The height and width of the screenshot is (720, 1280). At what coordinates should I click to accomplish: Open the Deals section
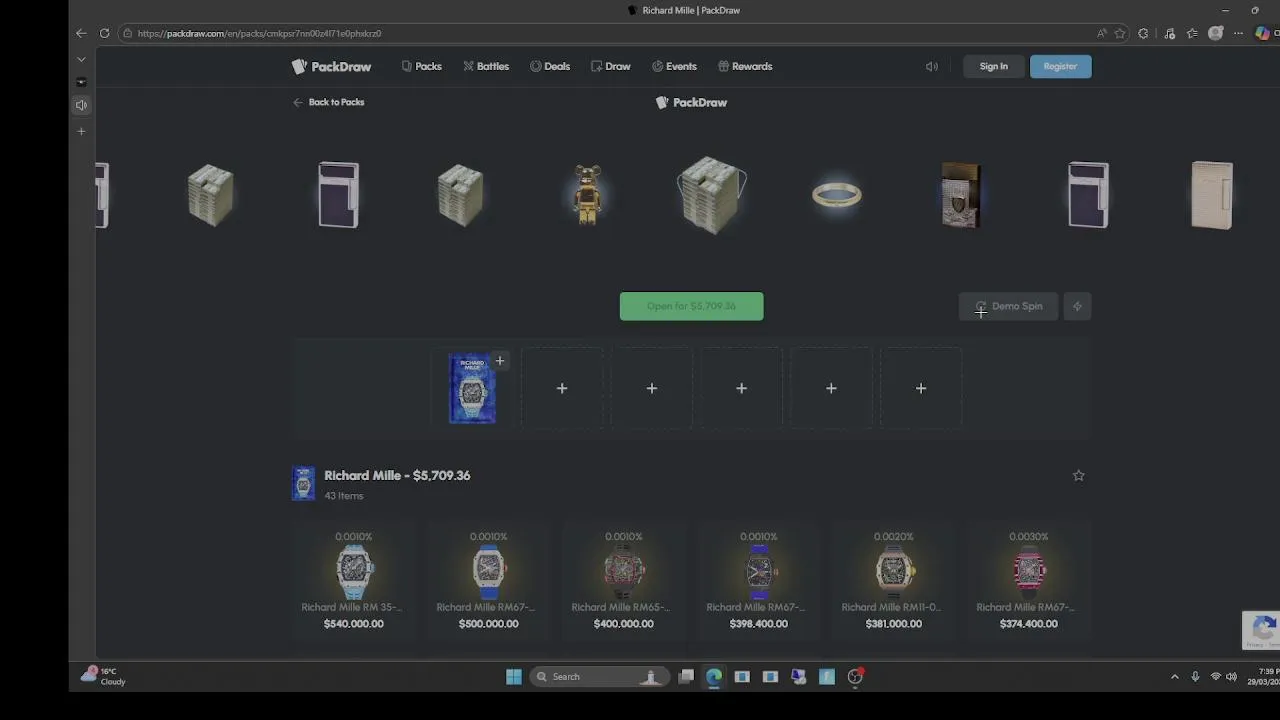550,66
